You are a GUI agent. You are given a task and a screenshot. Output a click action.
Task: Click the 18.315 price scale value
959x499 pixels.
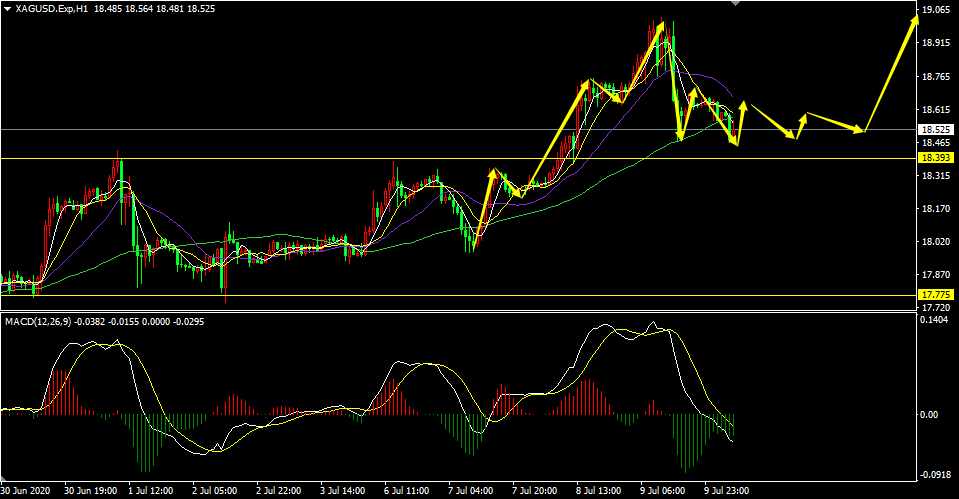tap(935, 176)
